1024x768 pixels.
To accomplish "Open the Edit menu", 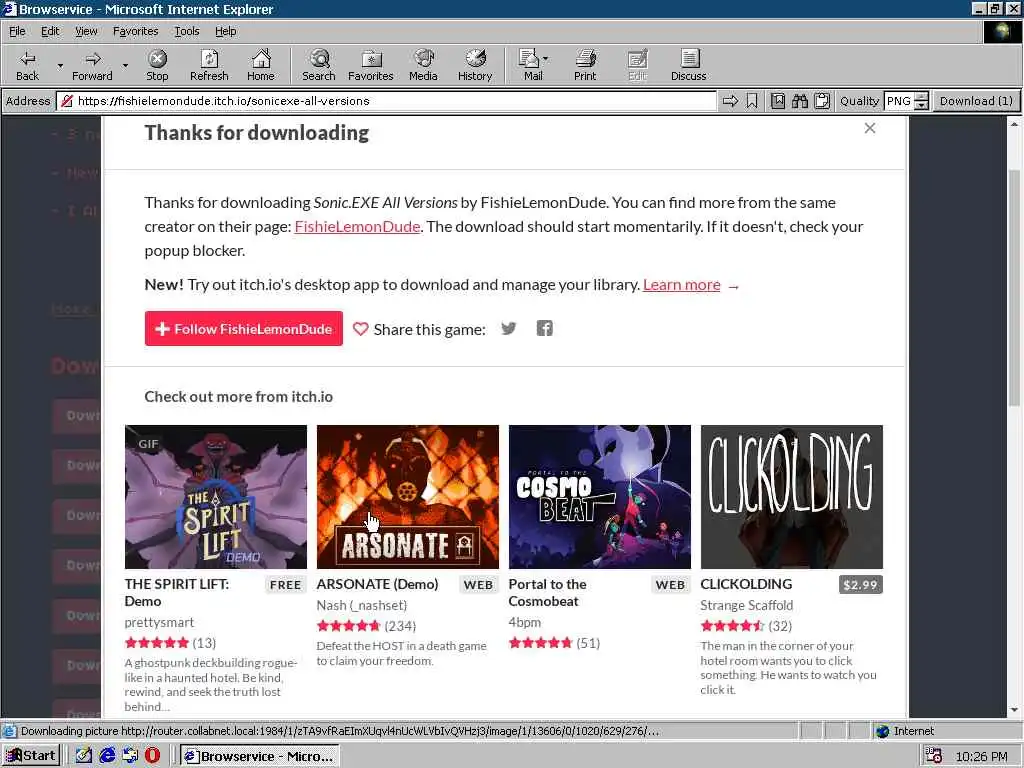I will click(x=50, y=31).
